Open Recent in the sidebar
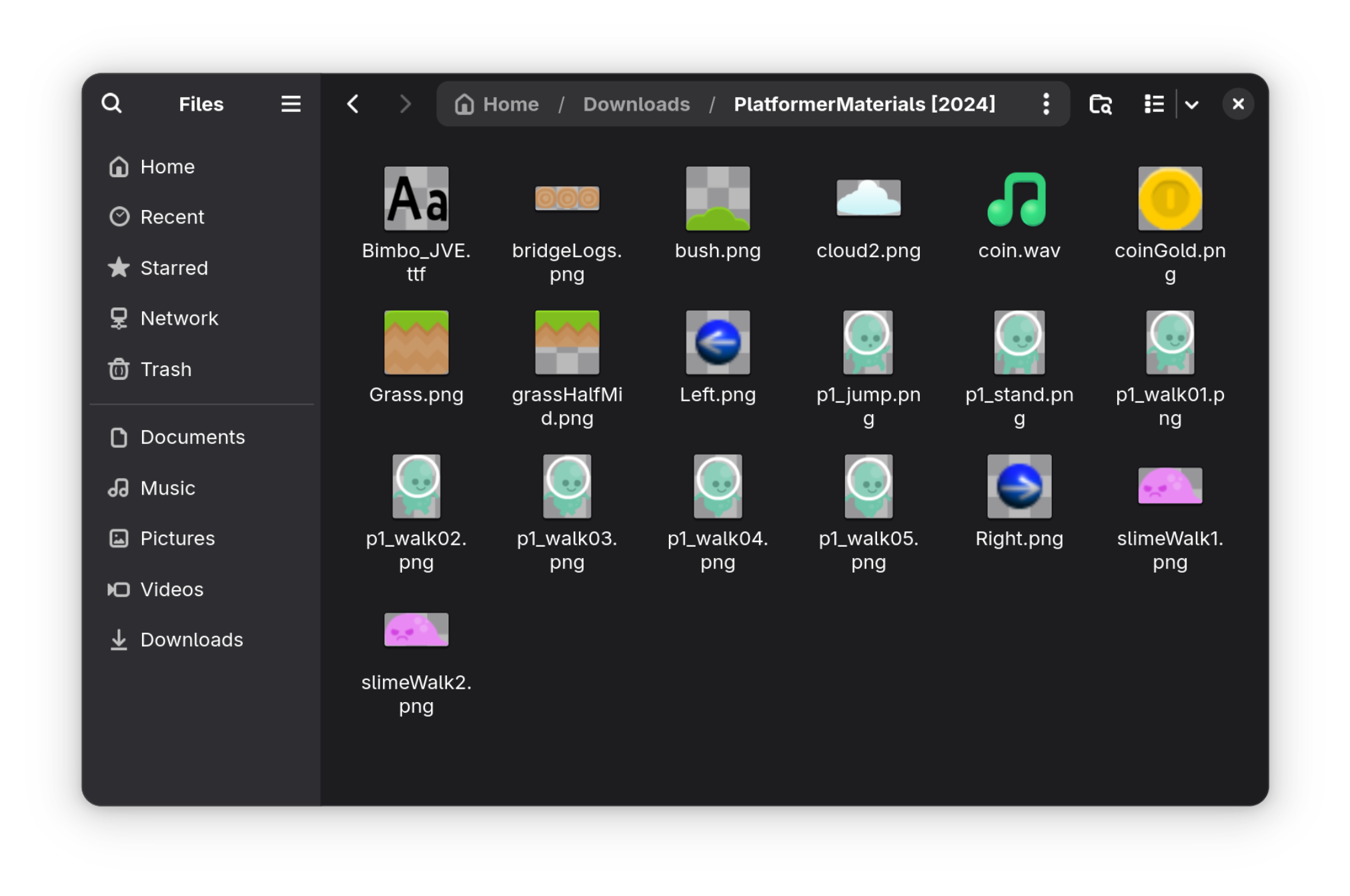 point(172,217)
